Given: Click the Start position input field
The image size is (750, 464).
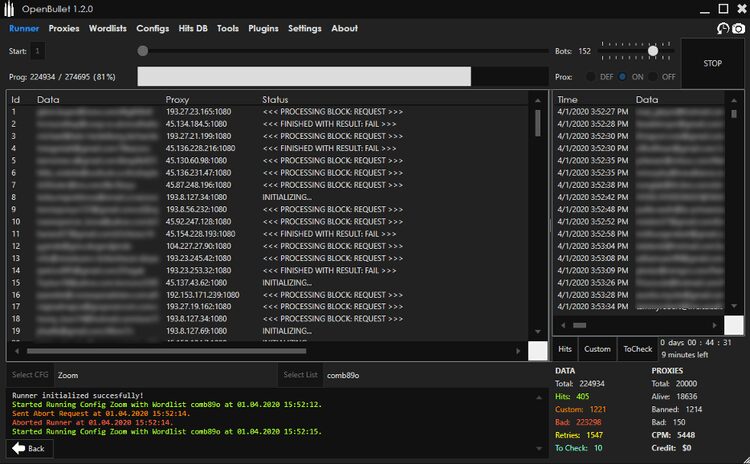Looking at the screenshot, I should (x=38, y=51).
